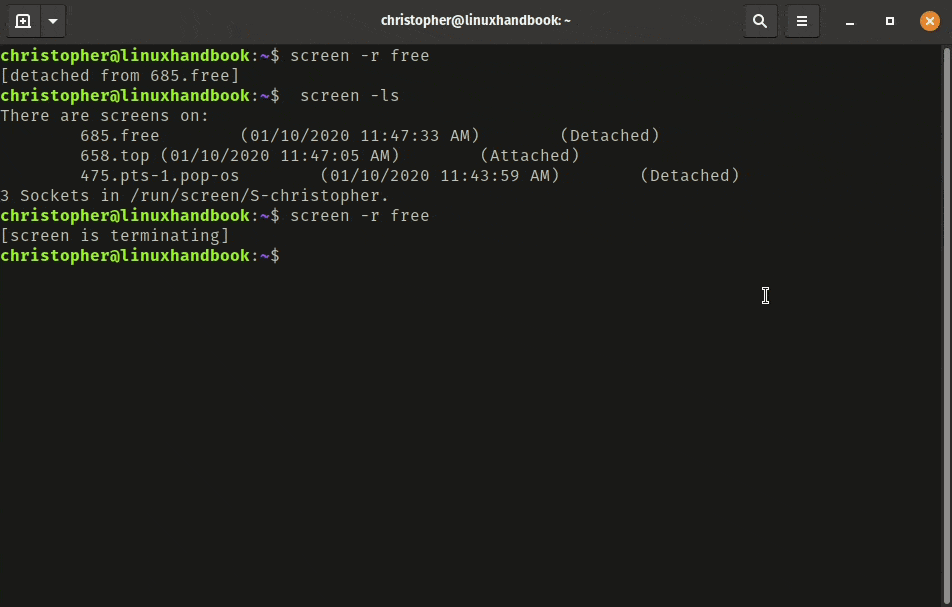Viewport: 952px width, 607px height.
Task: Click the '(Attached)' status text for 658.top
Action: point(531,155)
